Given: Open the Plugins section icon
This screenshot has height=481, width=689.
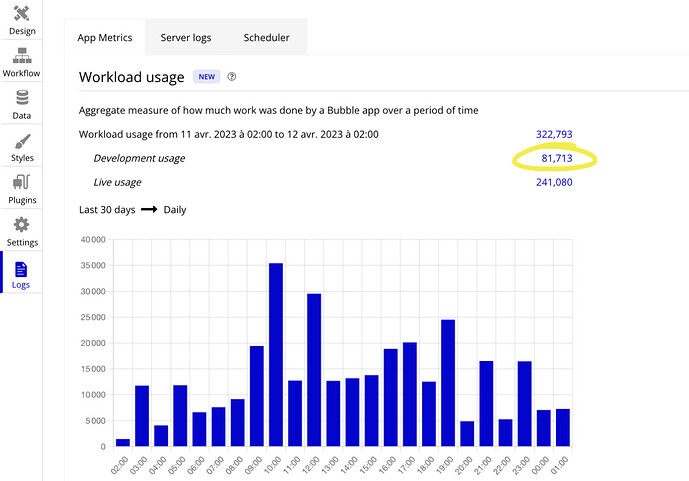Looking at the screenshot, I should 22,182.
